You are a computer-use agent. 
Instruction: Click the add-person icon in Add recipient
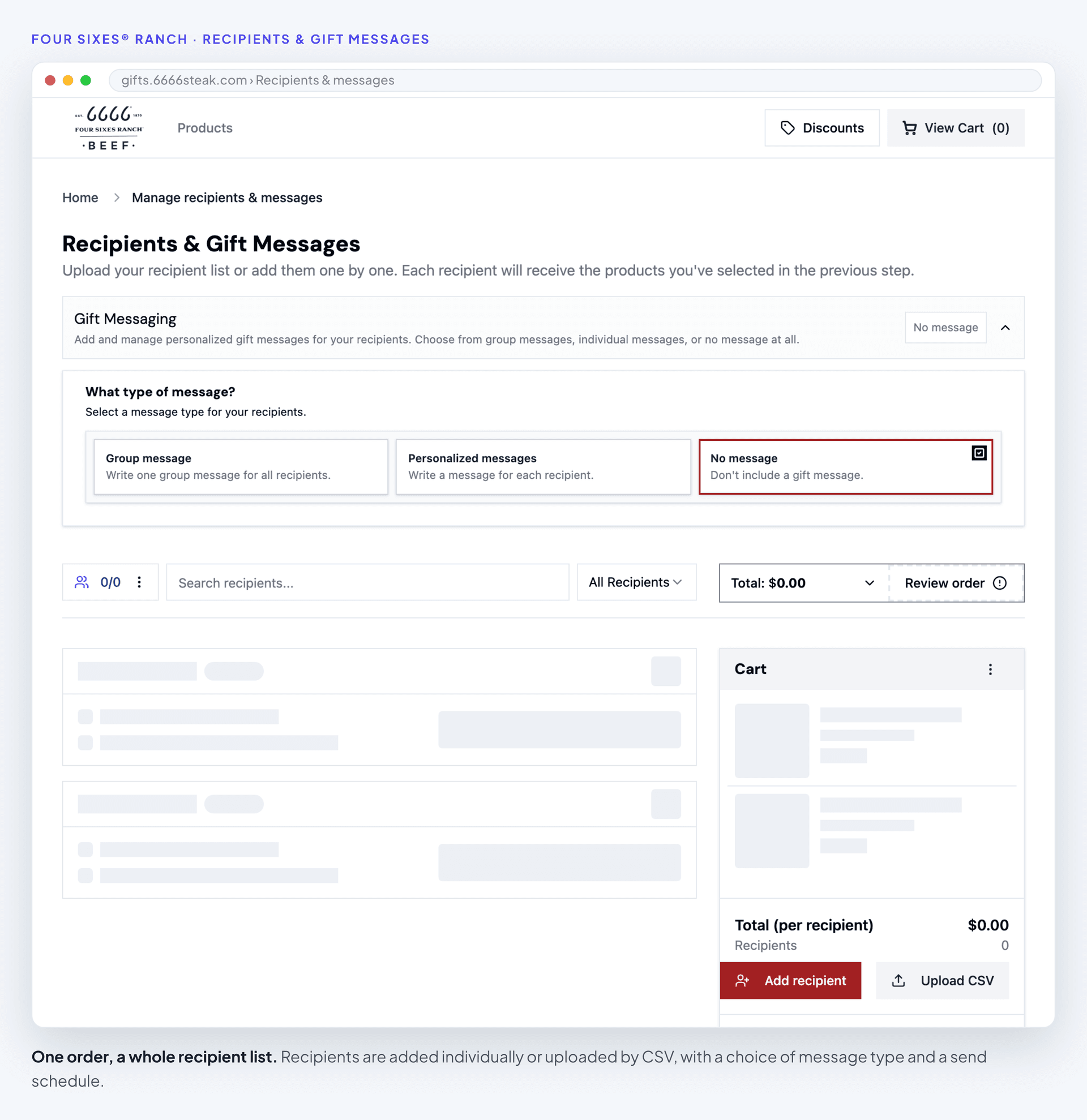(x=742, y=981)
